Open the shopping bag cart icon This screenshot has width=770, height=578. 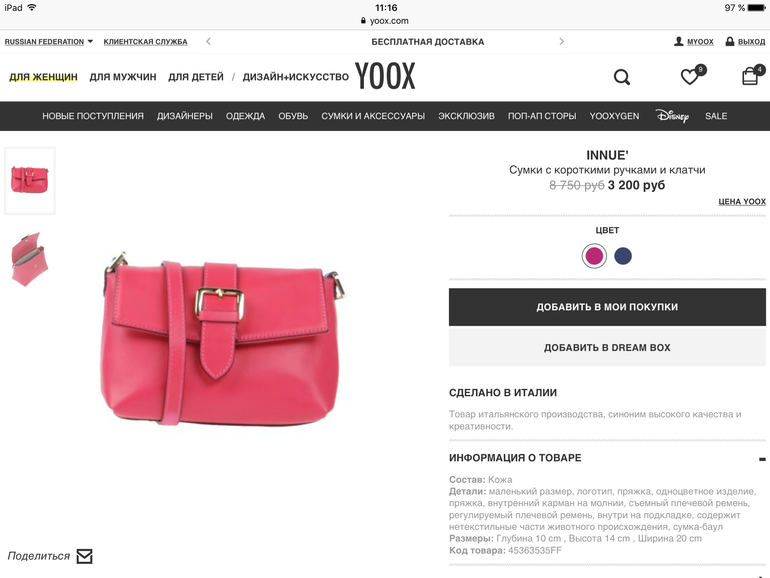[750, 77]
